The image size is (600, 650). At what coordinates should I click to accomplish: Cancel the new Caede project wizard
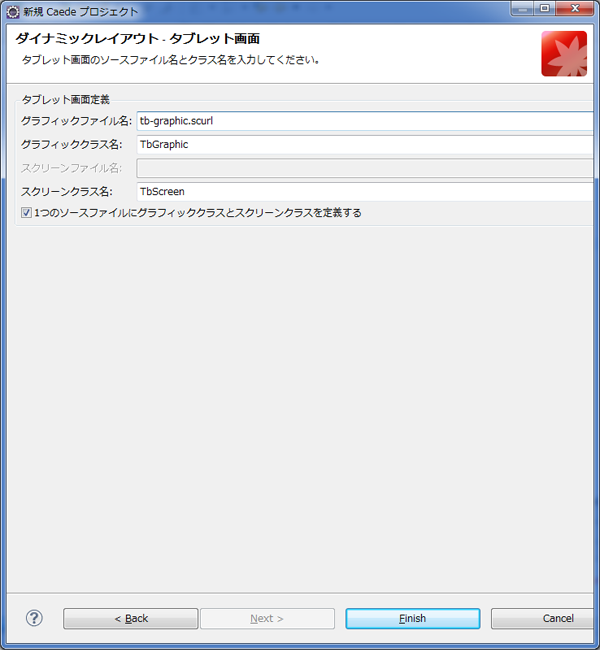point(543,618)
